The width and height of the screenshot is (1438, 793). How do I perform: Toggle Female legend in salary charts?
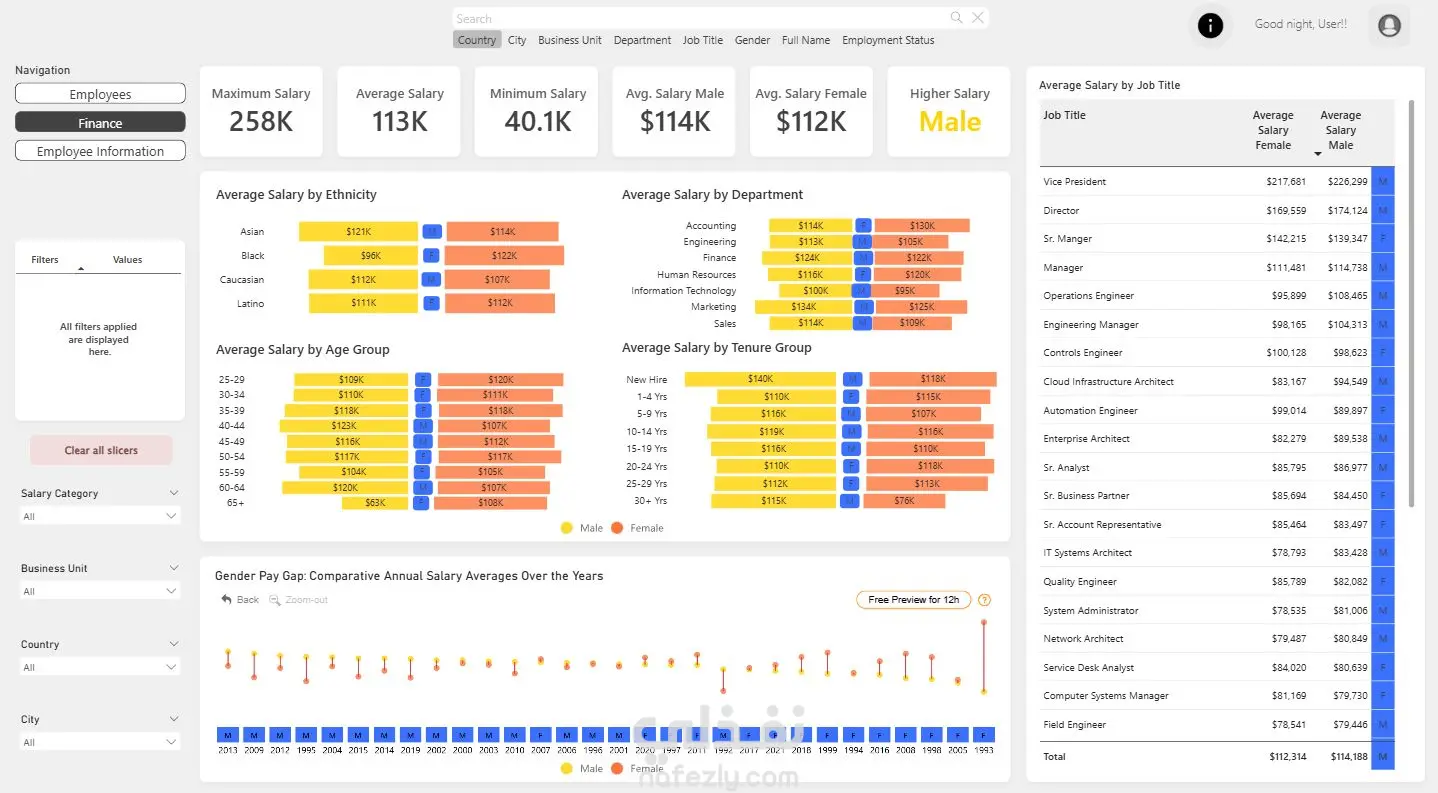point(637,528)
